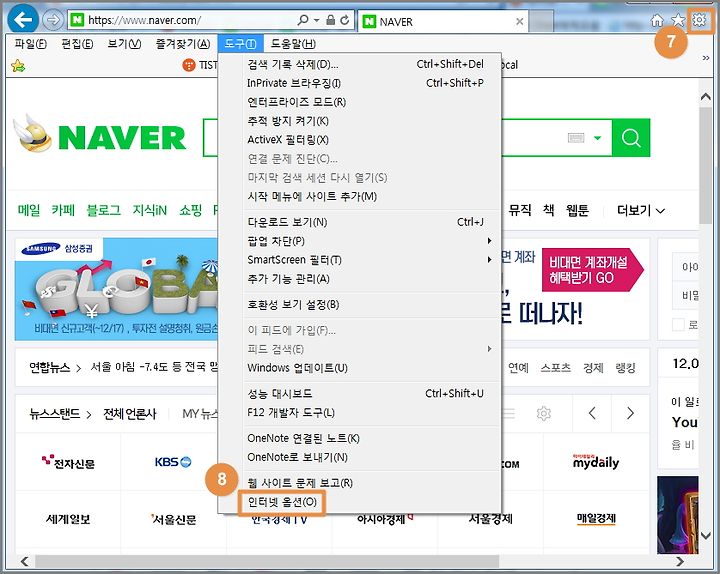Expand the search box green dropdown arrow
The width and height of the screenshot is (720, 574).
coord(597,138)
